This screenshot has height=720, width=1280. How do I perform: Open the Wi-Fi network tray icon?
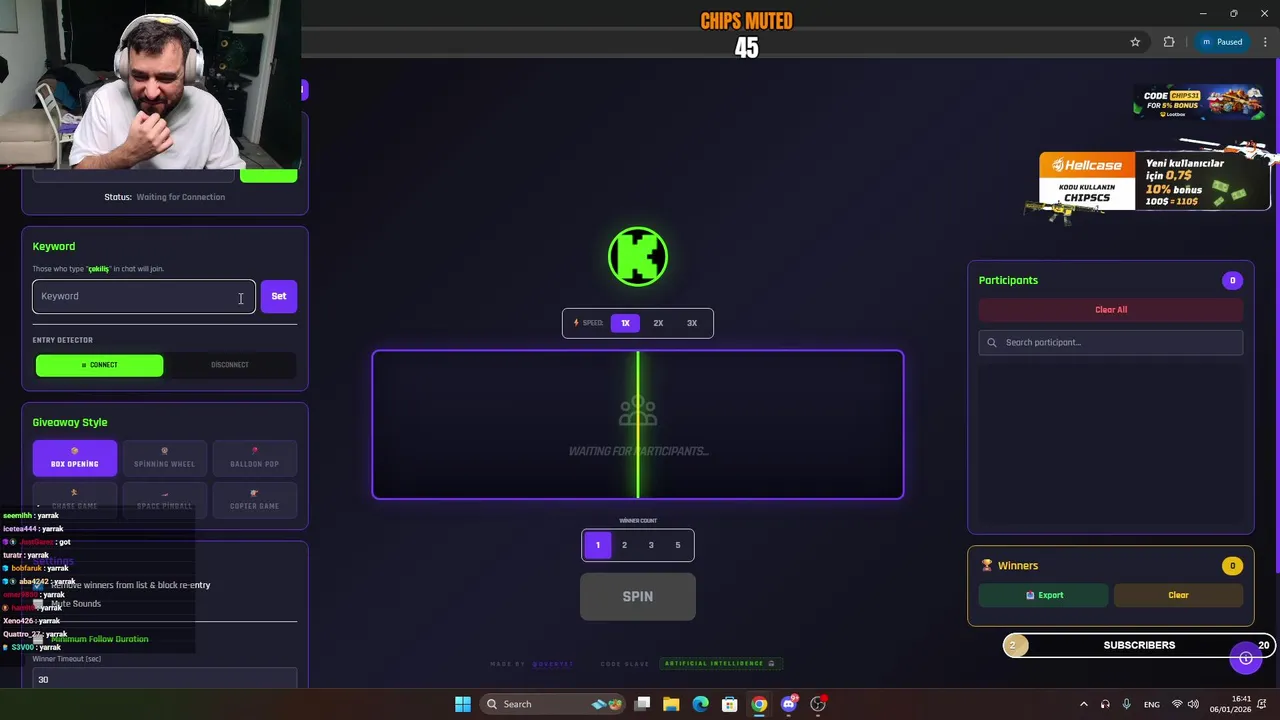1177,704
